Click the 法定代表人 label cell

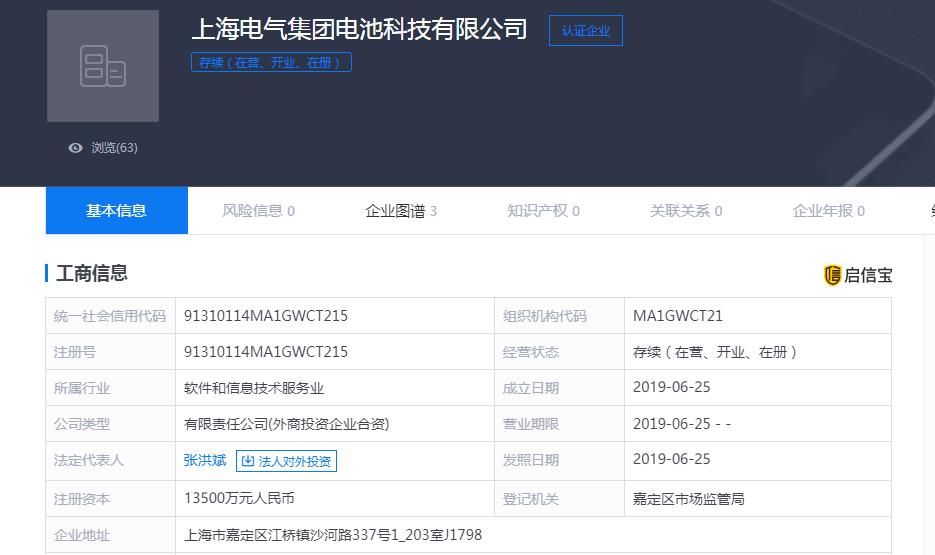click(x=110, y=461)
